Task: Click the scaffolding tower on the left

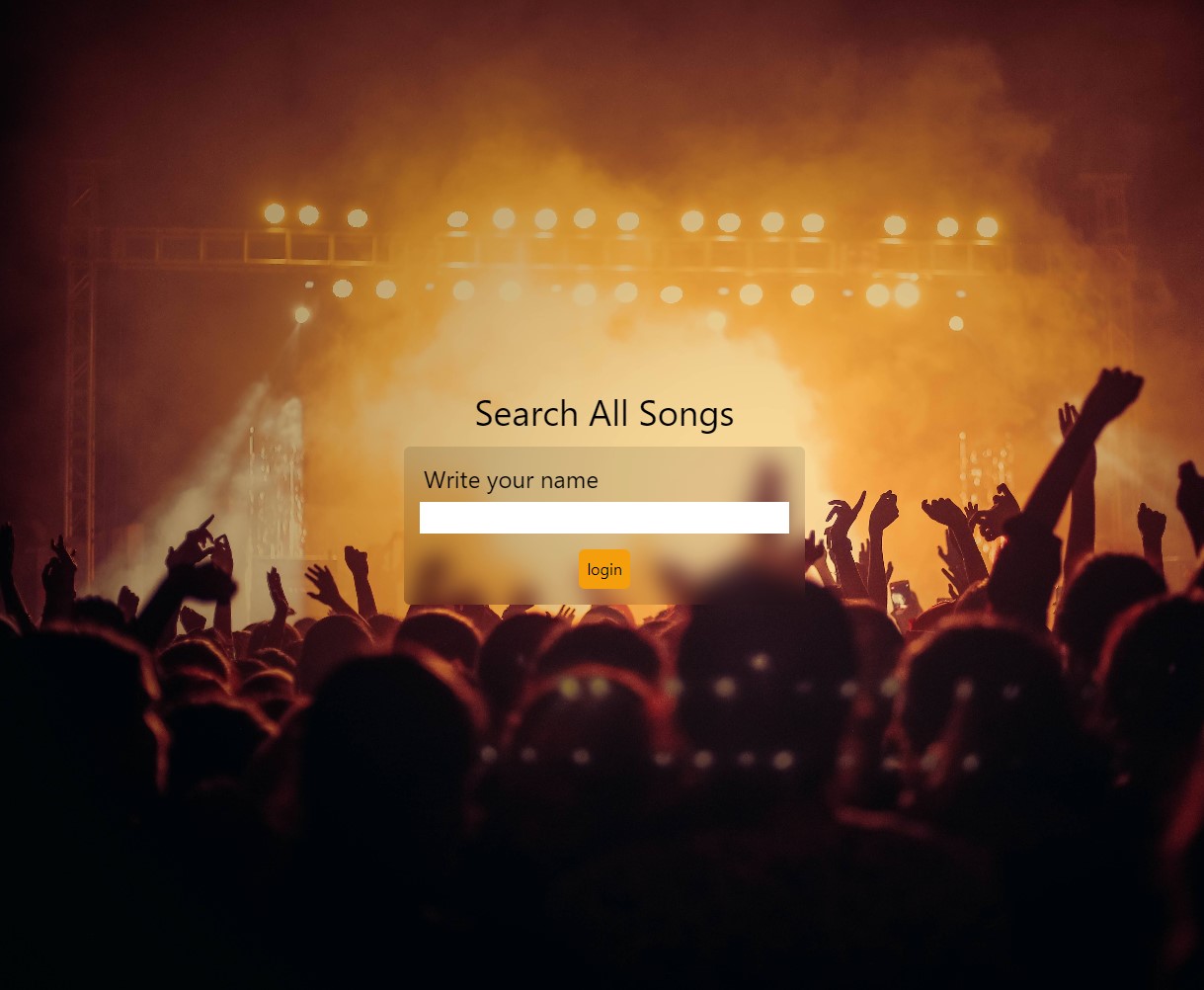Action: point(81,385)
